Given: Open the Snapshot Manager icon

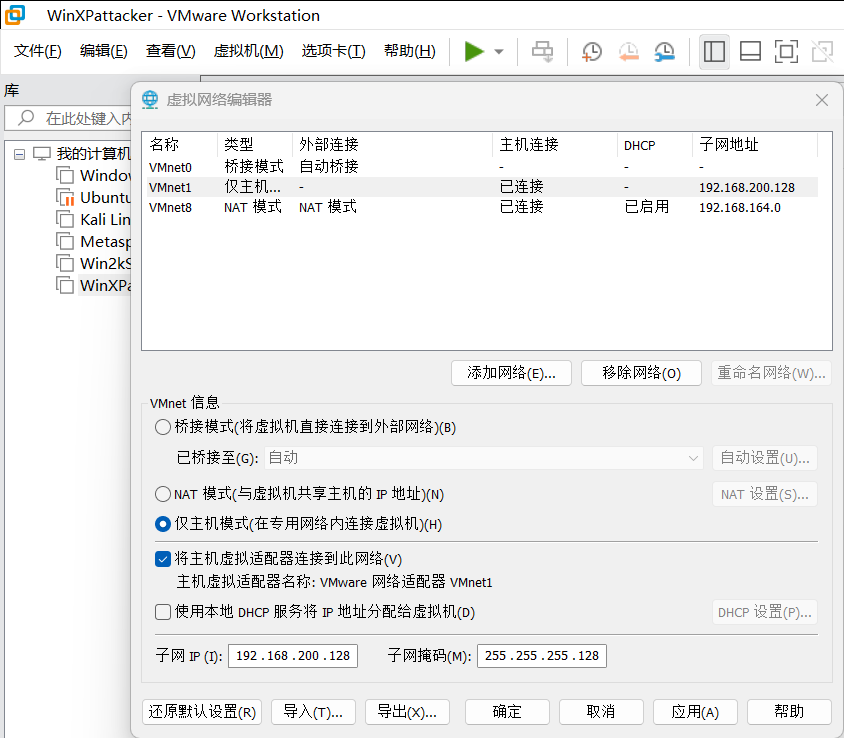Looking at the screenshot, I should (x=665, y=52).
